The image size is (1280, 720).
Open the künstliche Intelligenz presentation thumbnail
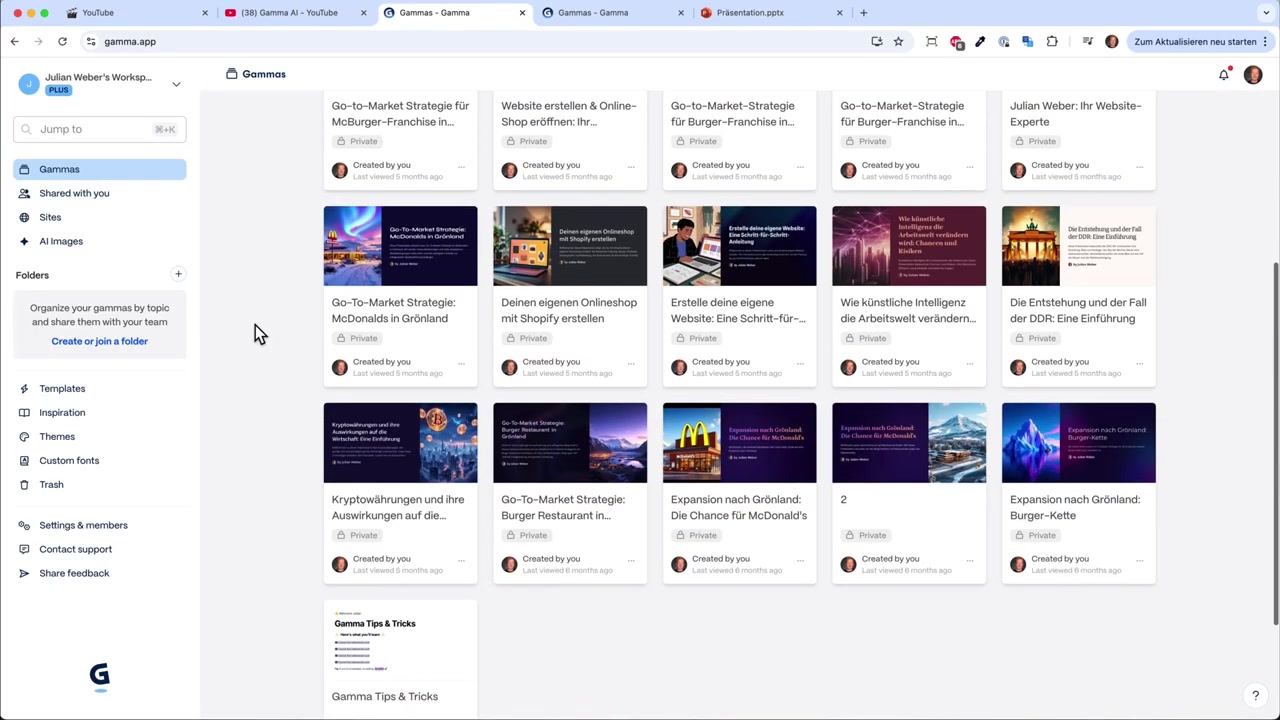(x=909, y=246)
